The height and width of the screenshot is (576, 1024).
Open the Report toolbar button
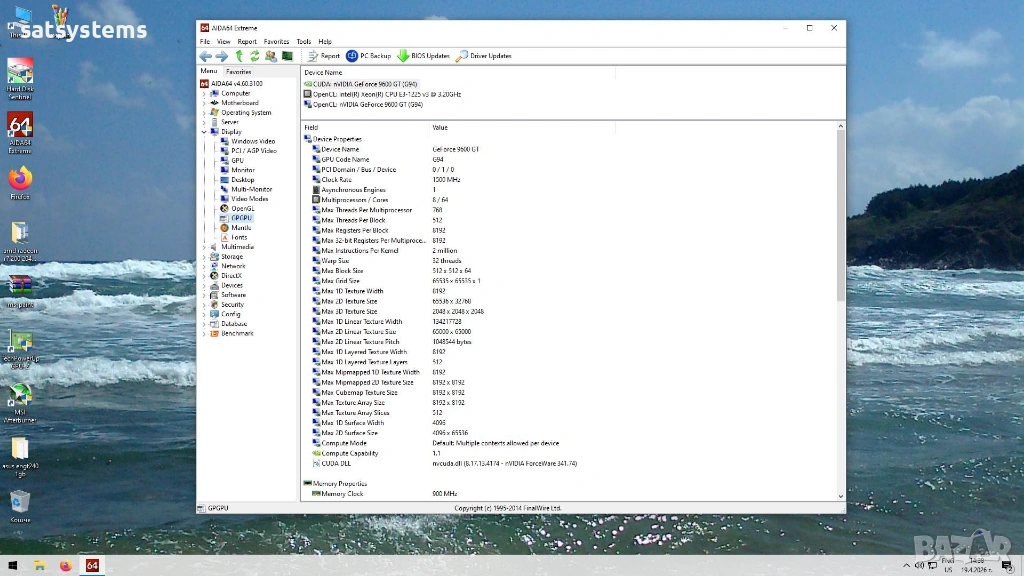(324, 56)
